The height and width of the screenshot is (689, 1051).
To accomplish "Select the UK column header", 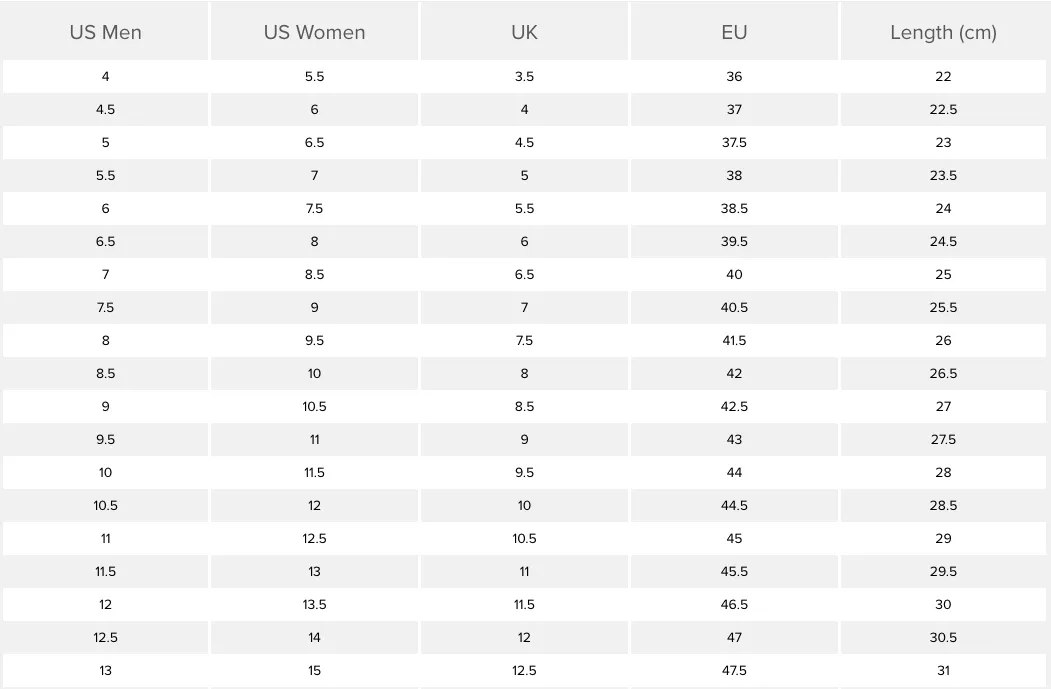I will point(524,32).
